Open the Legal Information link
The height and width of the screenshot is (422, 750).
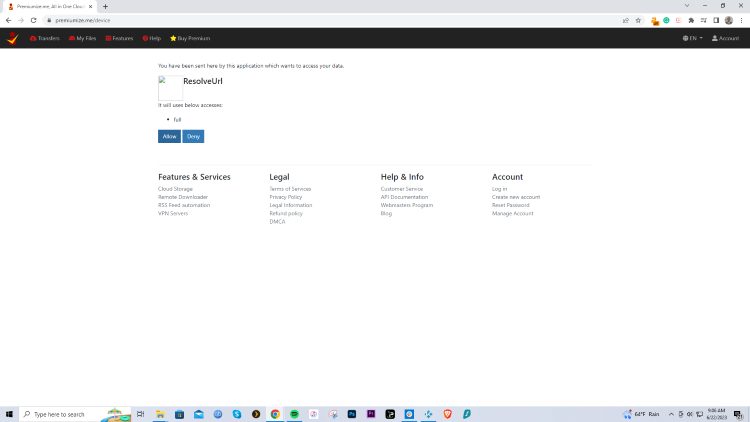coord(291,205)
